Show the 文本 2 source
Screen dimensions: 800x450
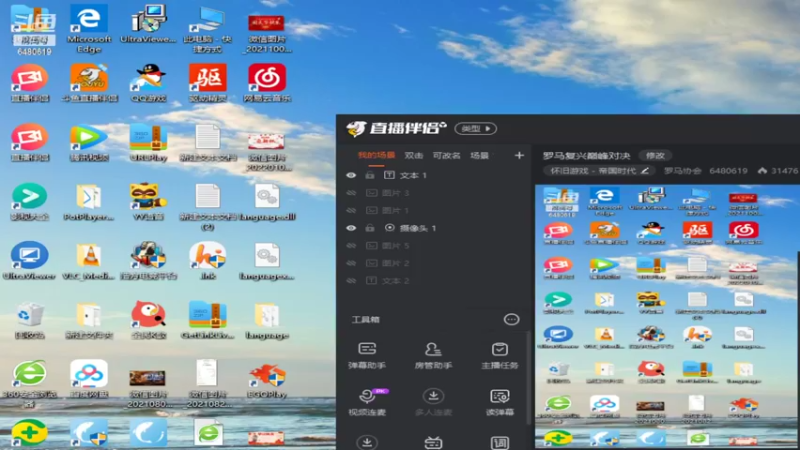[x=351, y=281]
